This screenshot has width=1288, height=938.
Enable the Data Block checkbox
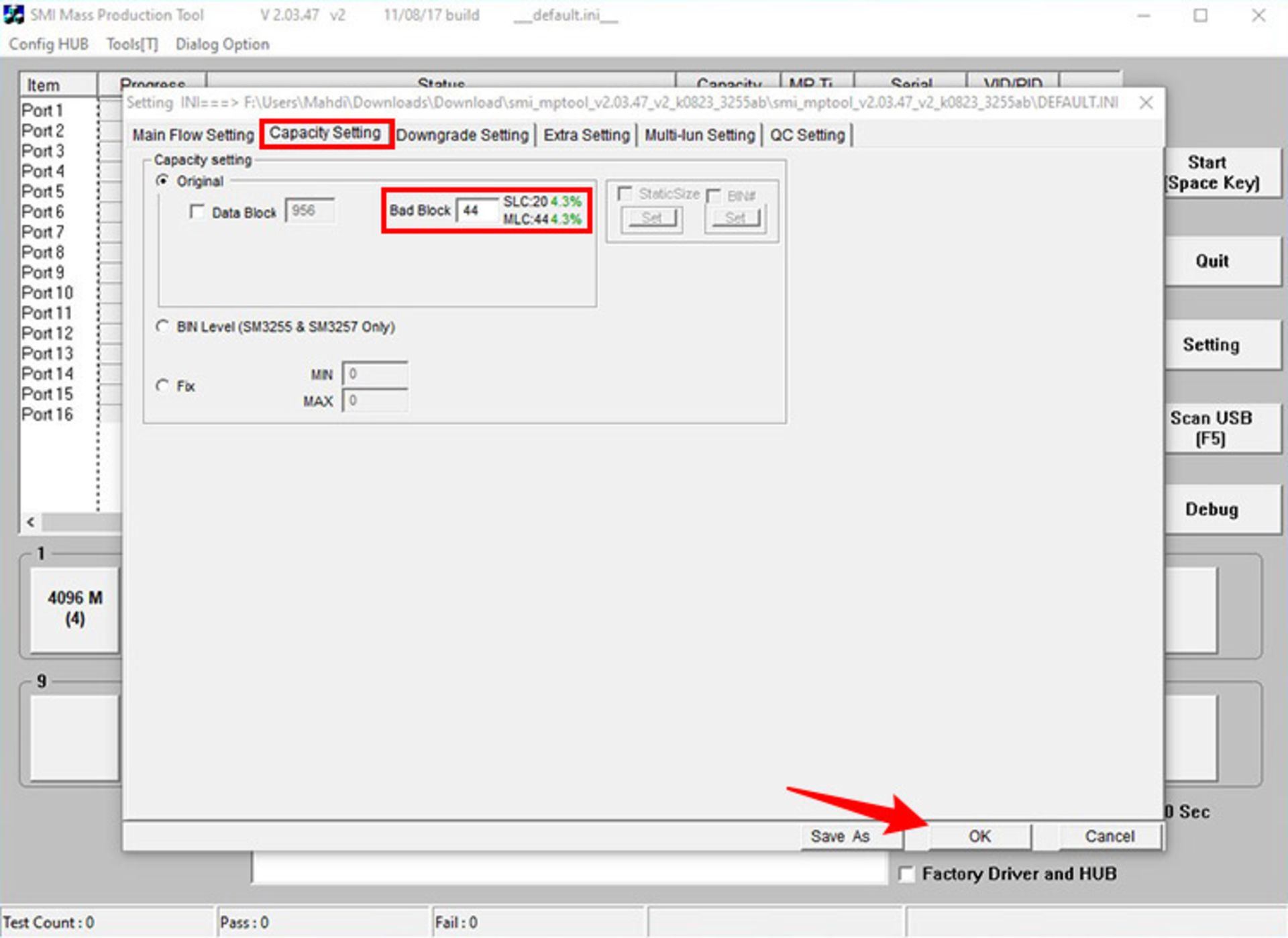(197, 212)
